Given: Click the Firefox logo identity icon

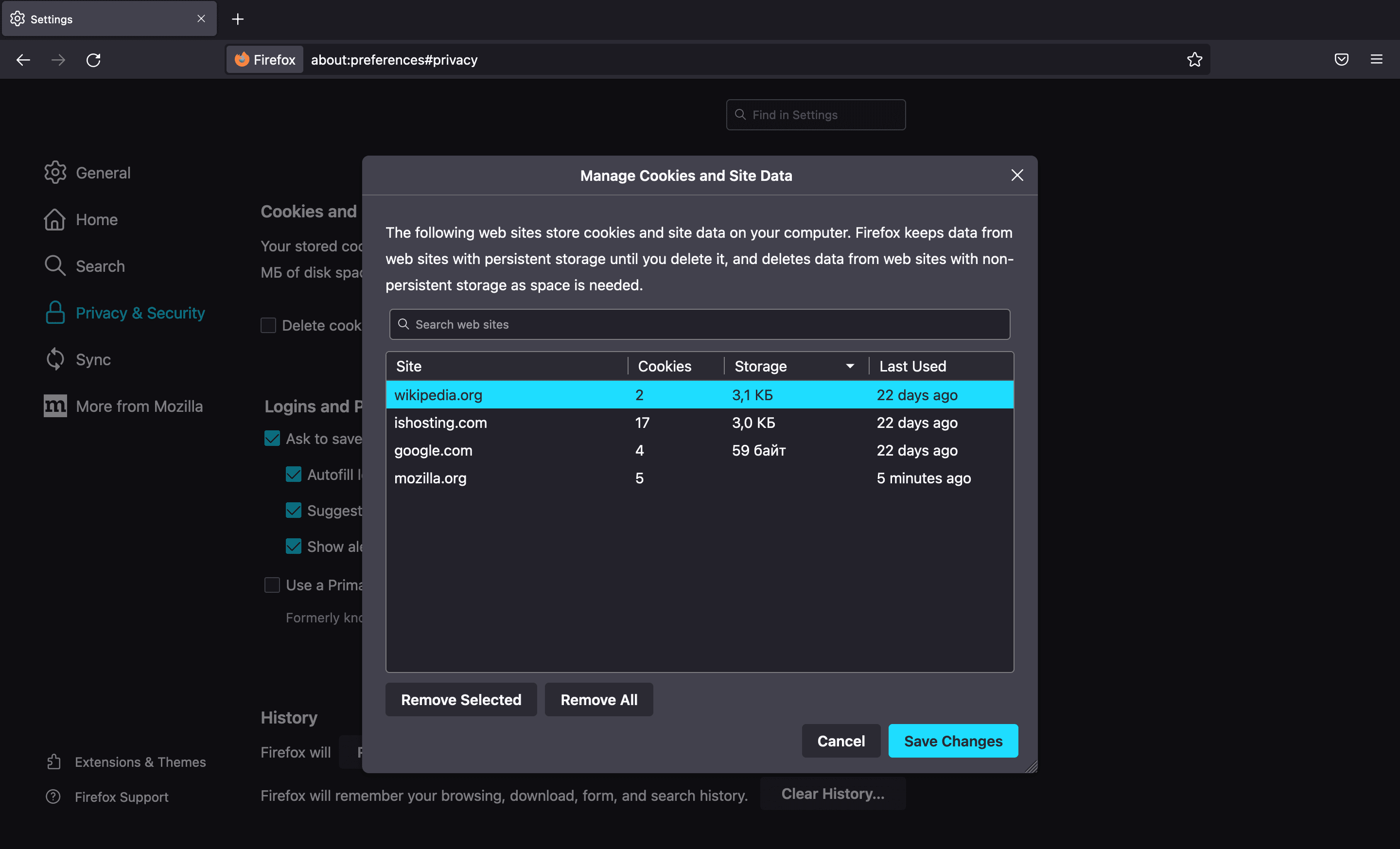Looking at the screenshot, I should (243, 60).
